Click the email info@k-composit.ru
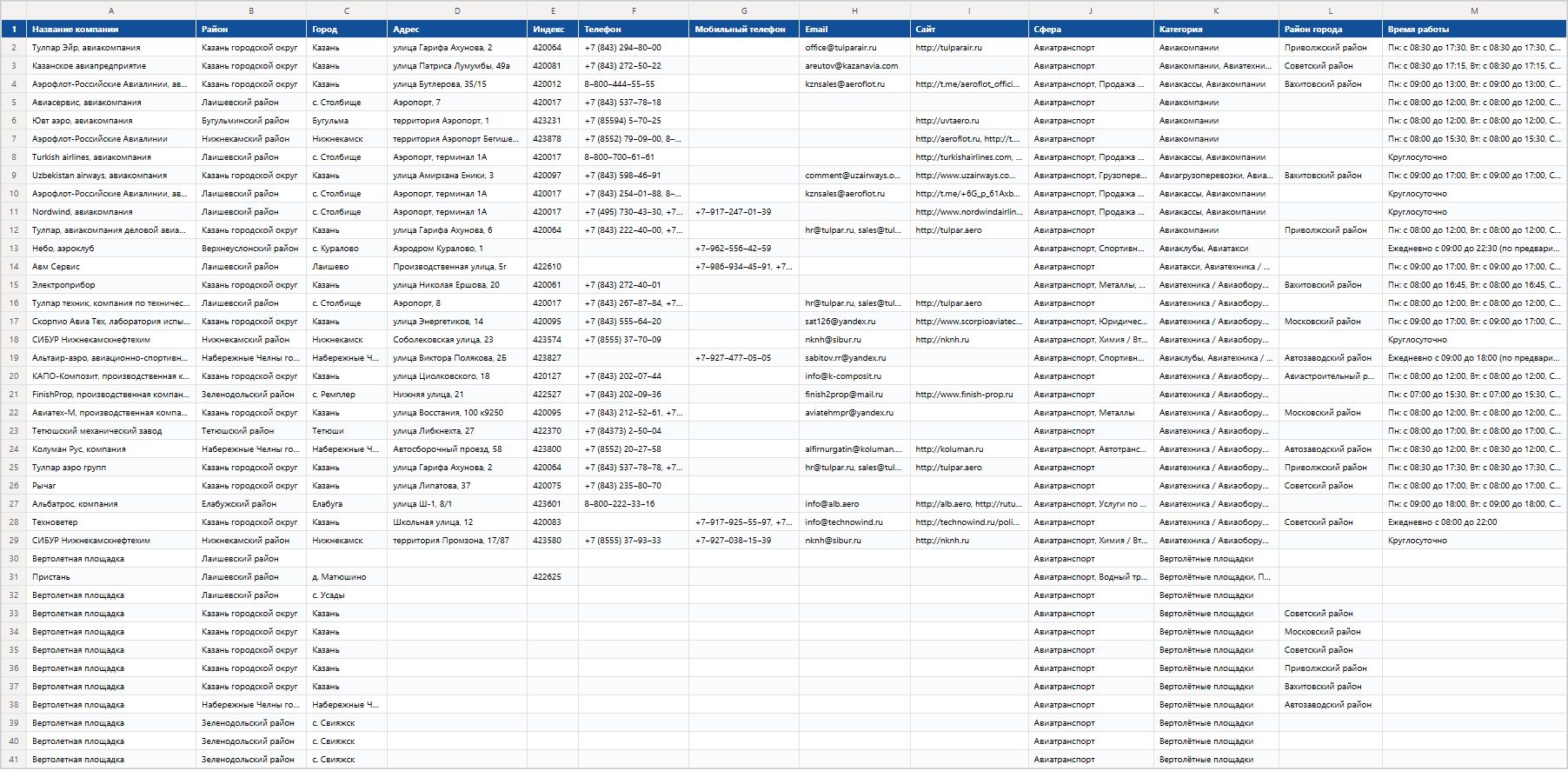1568x784 pixels. (854, 376)
